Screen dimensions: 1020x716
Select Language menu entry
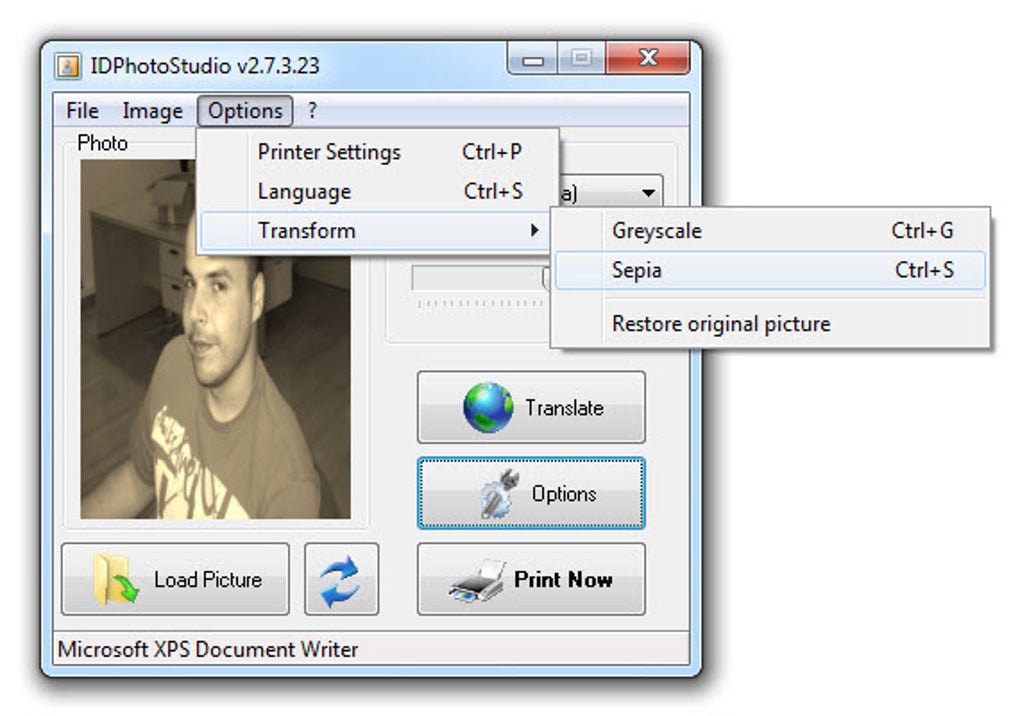(378, 191)
